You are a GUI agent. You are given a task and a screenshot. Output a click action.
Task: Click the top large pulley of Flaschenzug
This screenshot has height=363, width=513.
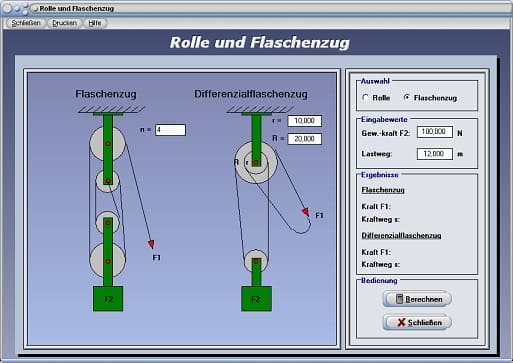tap(107, 143)
